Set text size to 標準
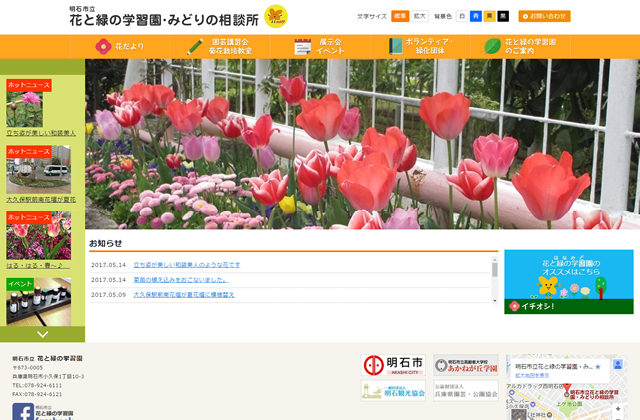This screenshot has height=420, width=640. (400, 16)
